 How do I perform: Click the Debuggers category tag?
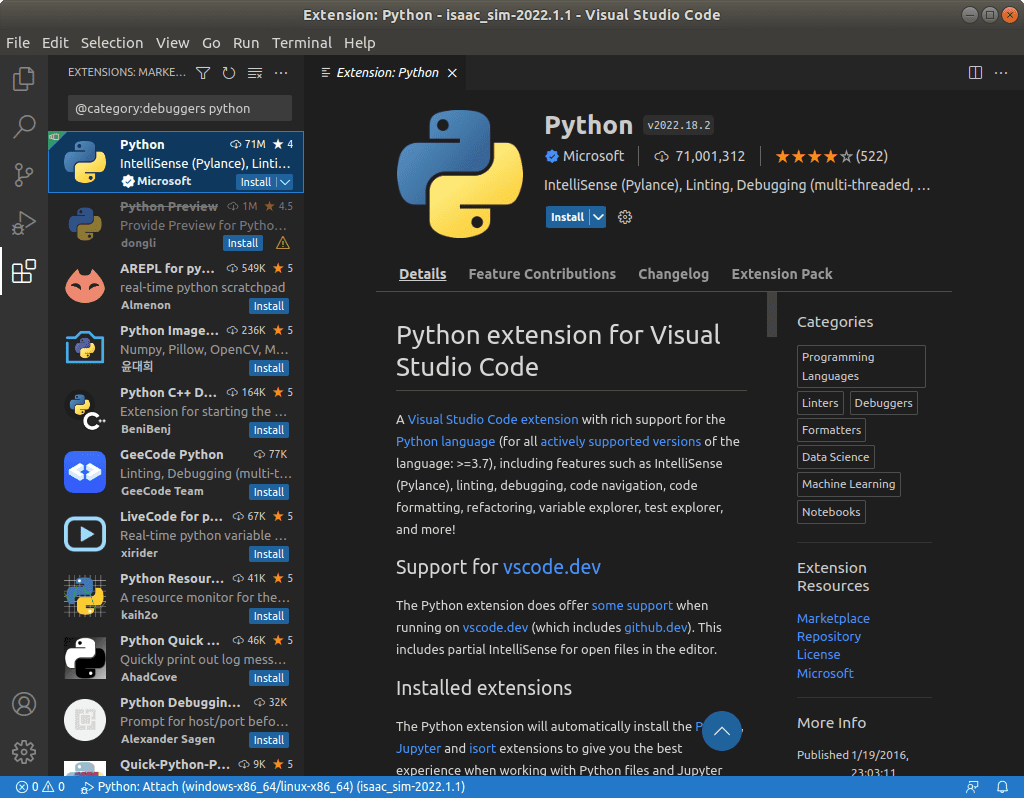(884, 403)
